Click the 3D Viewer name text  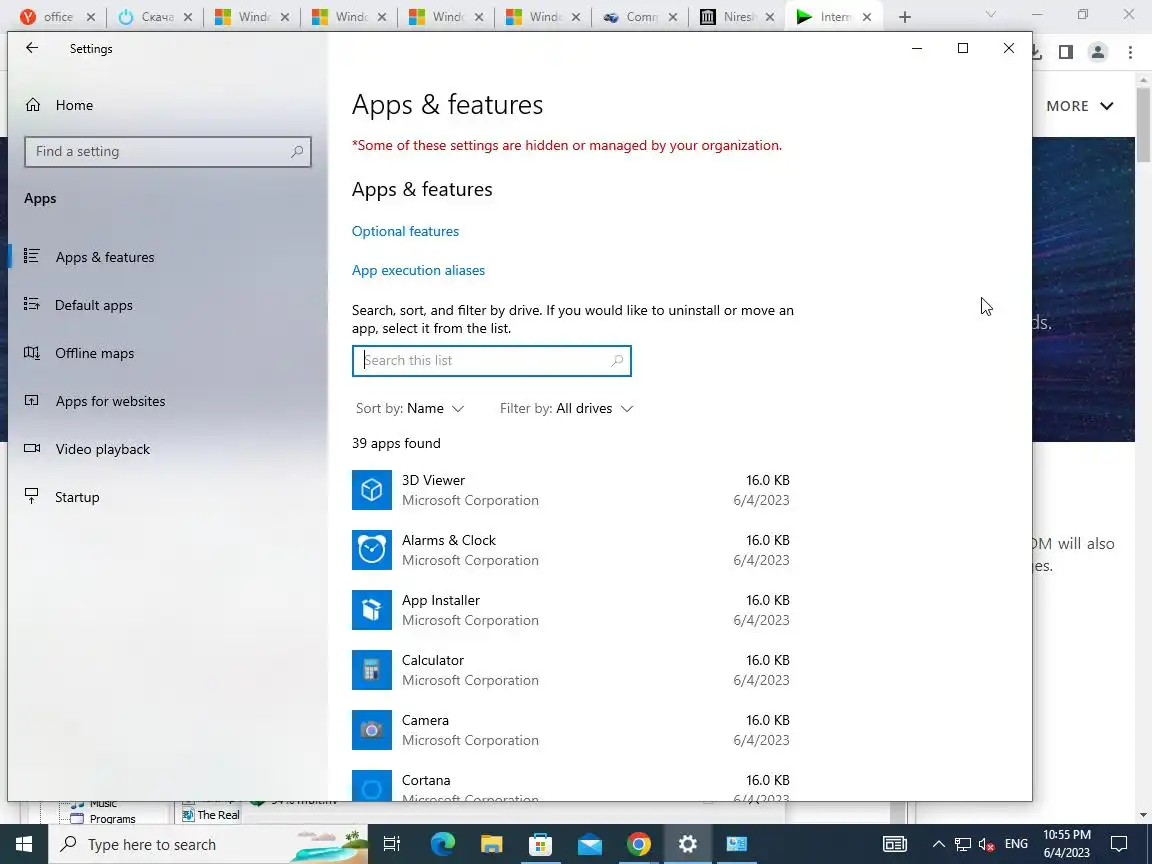pos(433,480)
